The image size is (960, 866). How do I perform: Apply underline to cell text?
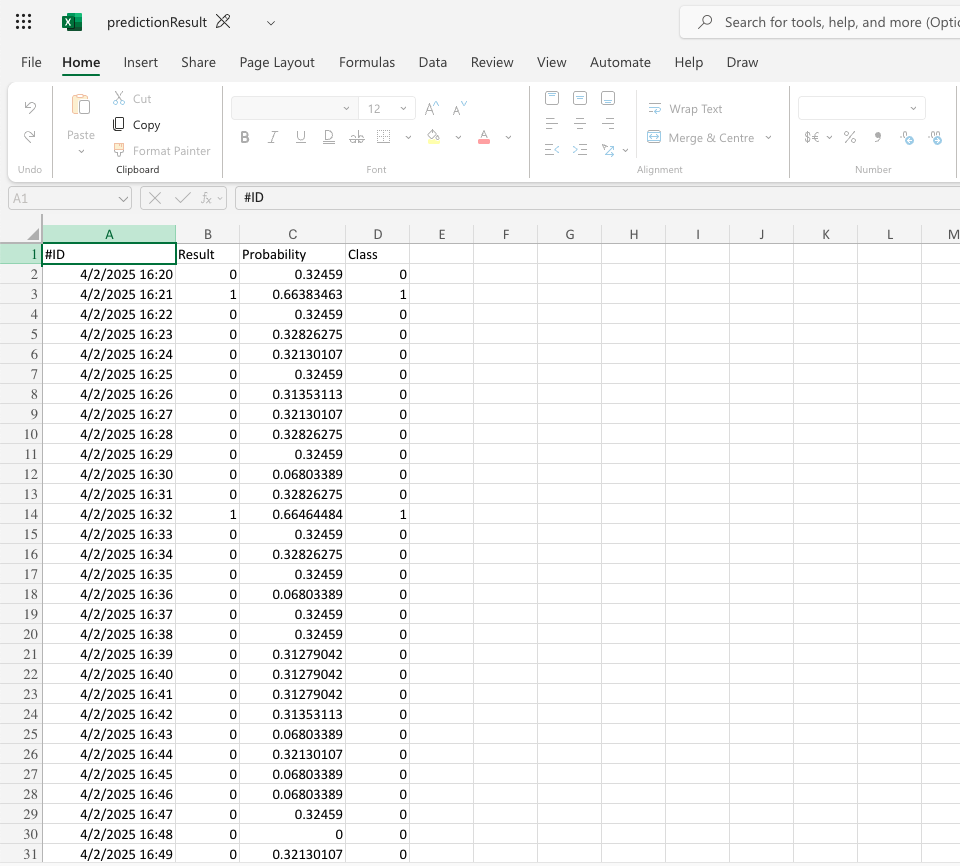(x=300, y=137)
